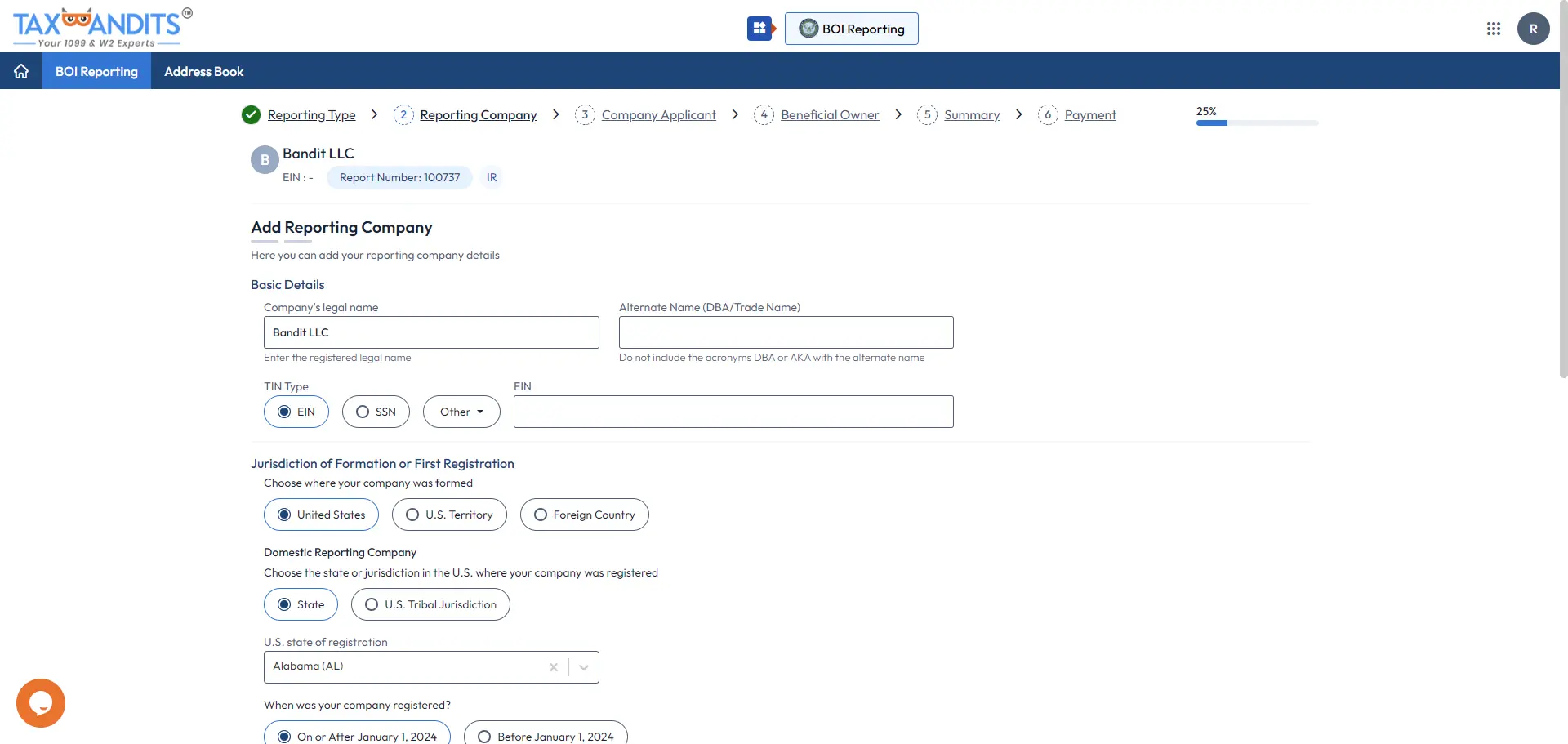Go to the Beneficial Owner step
Screen dimensions: 1568x744
[x=830, y=114]
